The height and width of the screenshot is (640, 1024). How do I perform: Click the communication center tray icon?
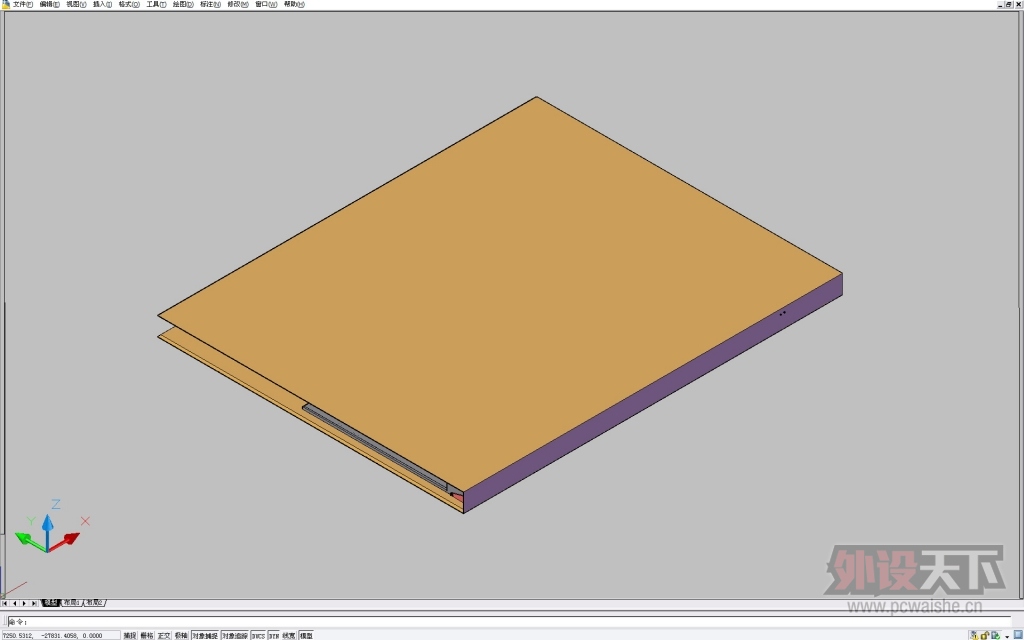[x=974, y=635]
